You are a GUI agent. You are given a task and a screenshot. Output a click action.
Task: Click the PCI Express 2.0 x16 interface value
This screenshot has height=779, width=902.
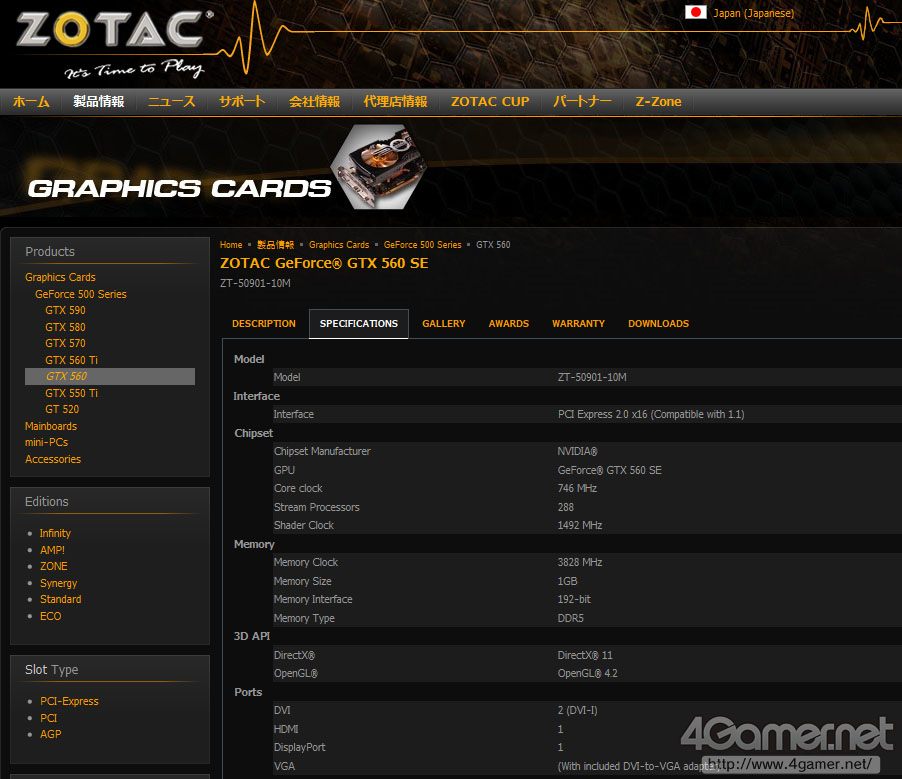click(651, 414)
